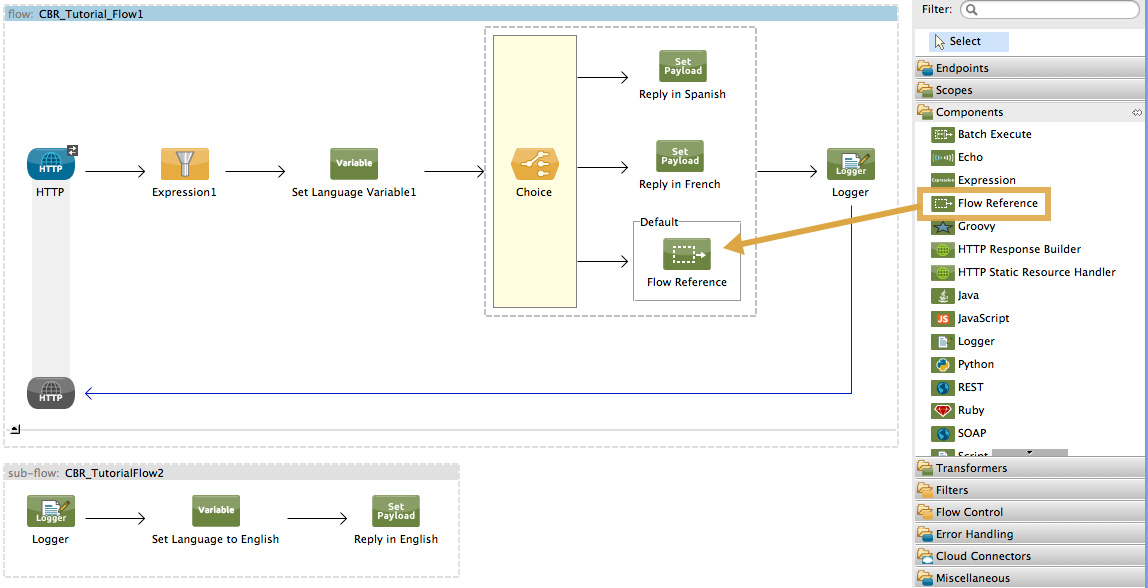Select the Set Language Variable1 node
Image resolution: width=1148 pixels, height=588 pixels.
point(354,164)
